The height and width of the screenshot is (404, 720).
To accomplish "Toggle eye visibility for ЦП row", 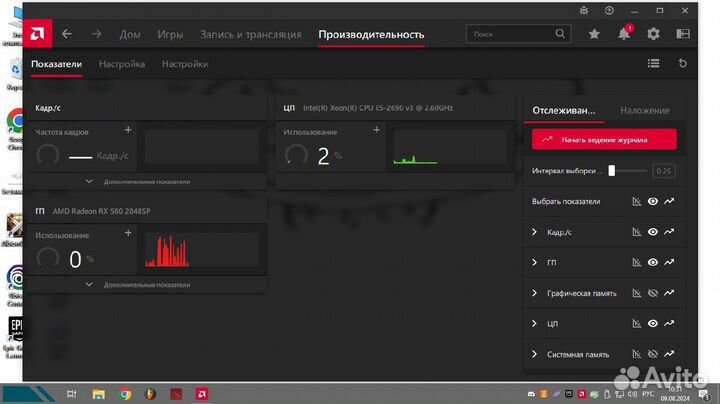I will pyautogui.click(x=653, y=324).
